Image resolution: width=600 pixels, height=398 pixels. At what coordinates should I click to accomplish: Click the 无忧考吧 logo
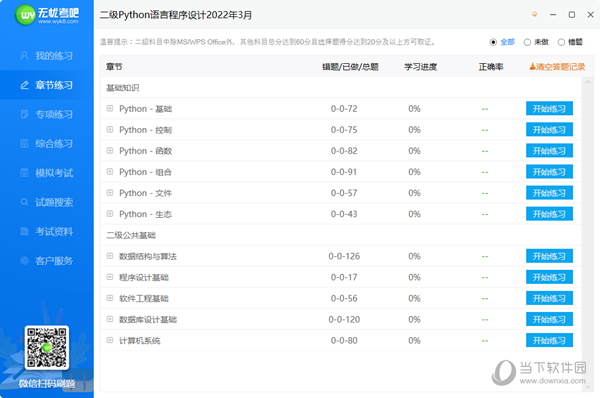coord(47,15)
